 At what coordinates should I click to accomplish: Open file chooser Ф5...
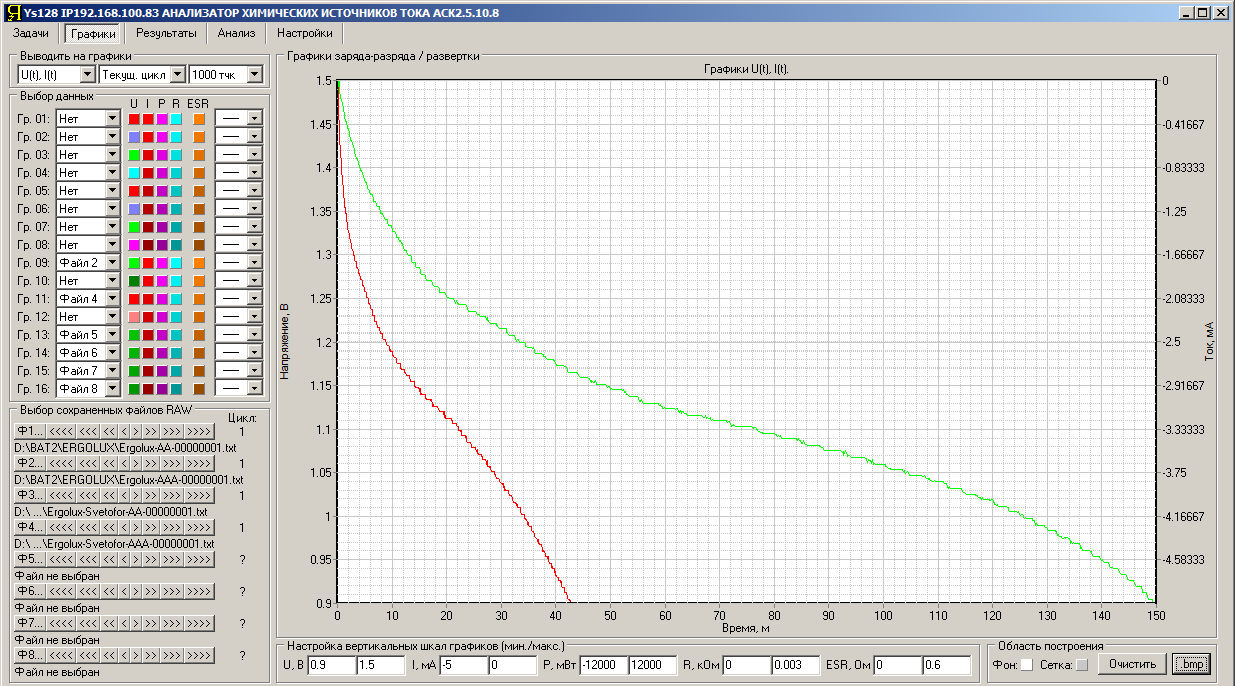(x=30, y=559)
